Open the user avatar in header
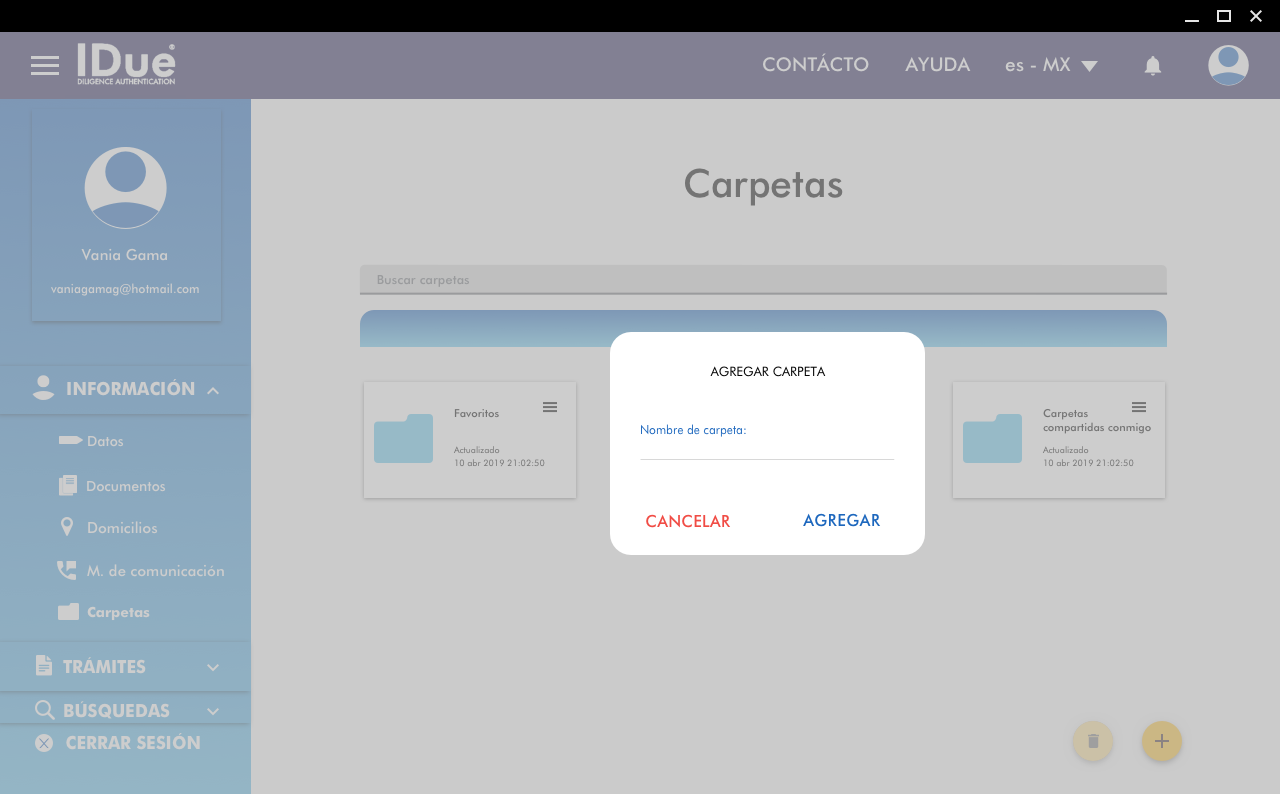This screenshot has height=794, width=1280. pyautogui.click(x=1227, y=66)
